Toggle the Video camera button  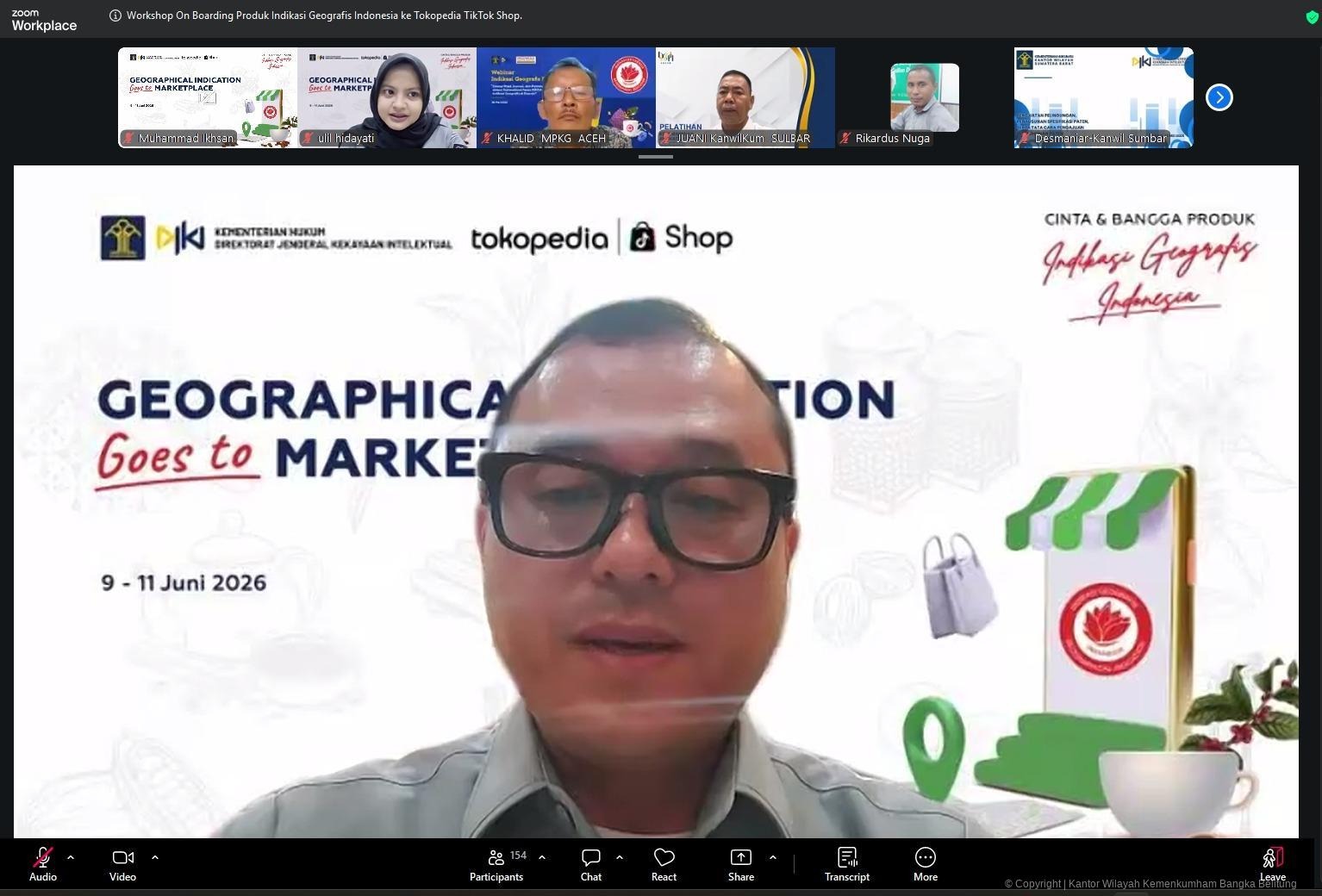(x=122, y=864)
